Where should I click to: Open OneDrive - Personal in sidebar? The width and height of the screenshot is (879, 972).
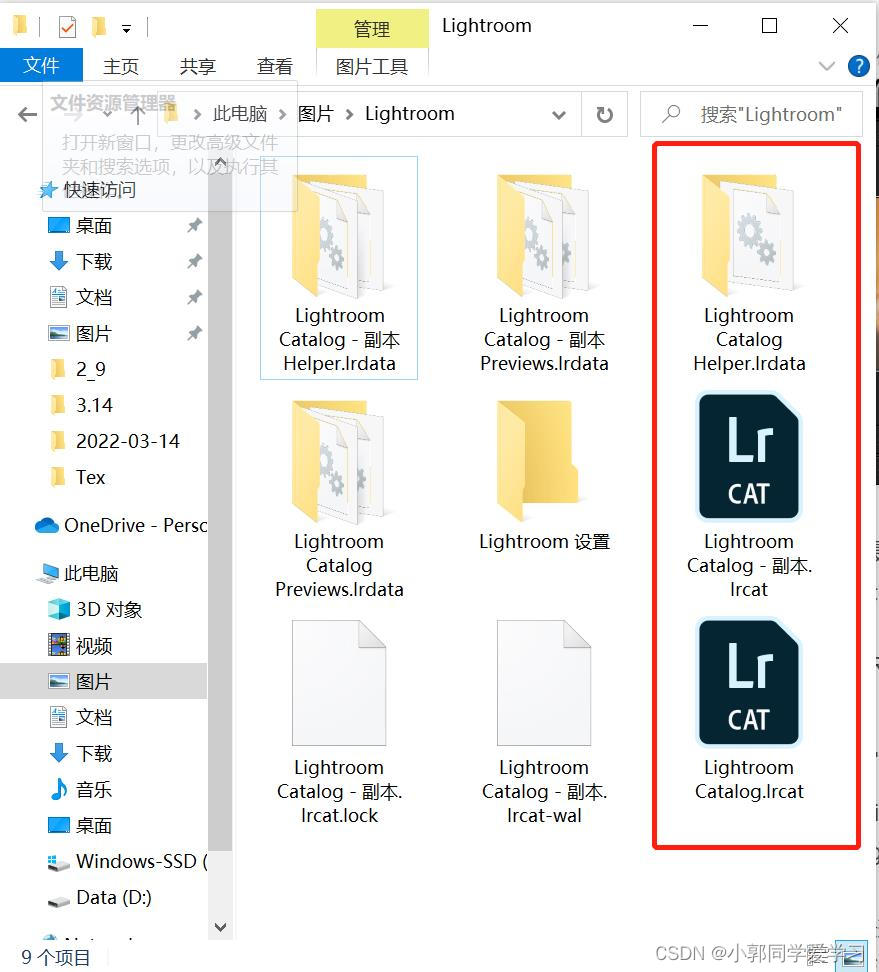click(x=120, y=526)
